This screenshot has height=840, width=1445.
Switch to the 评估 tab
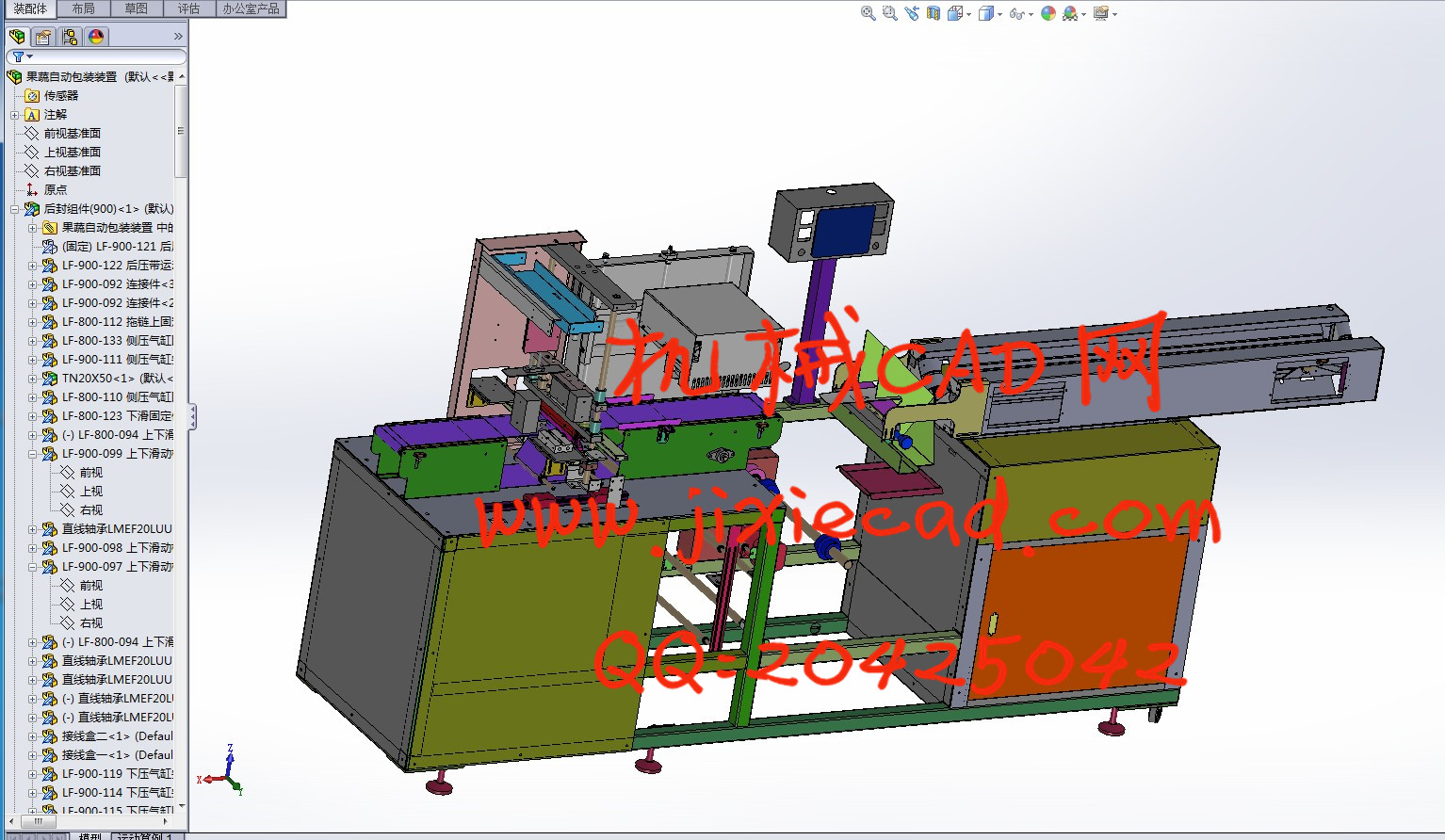click(x=189, y=8)
